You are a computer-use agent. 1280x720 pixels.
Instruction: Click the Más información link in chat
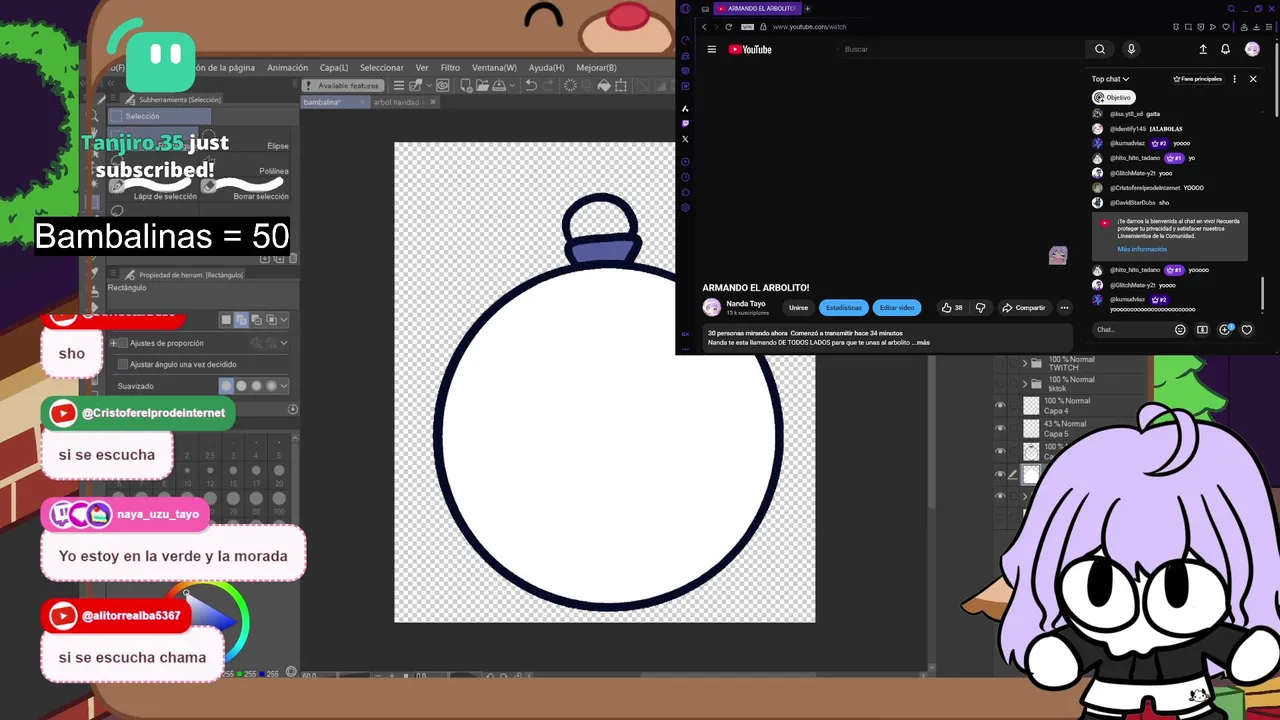[1142, 249]
